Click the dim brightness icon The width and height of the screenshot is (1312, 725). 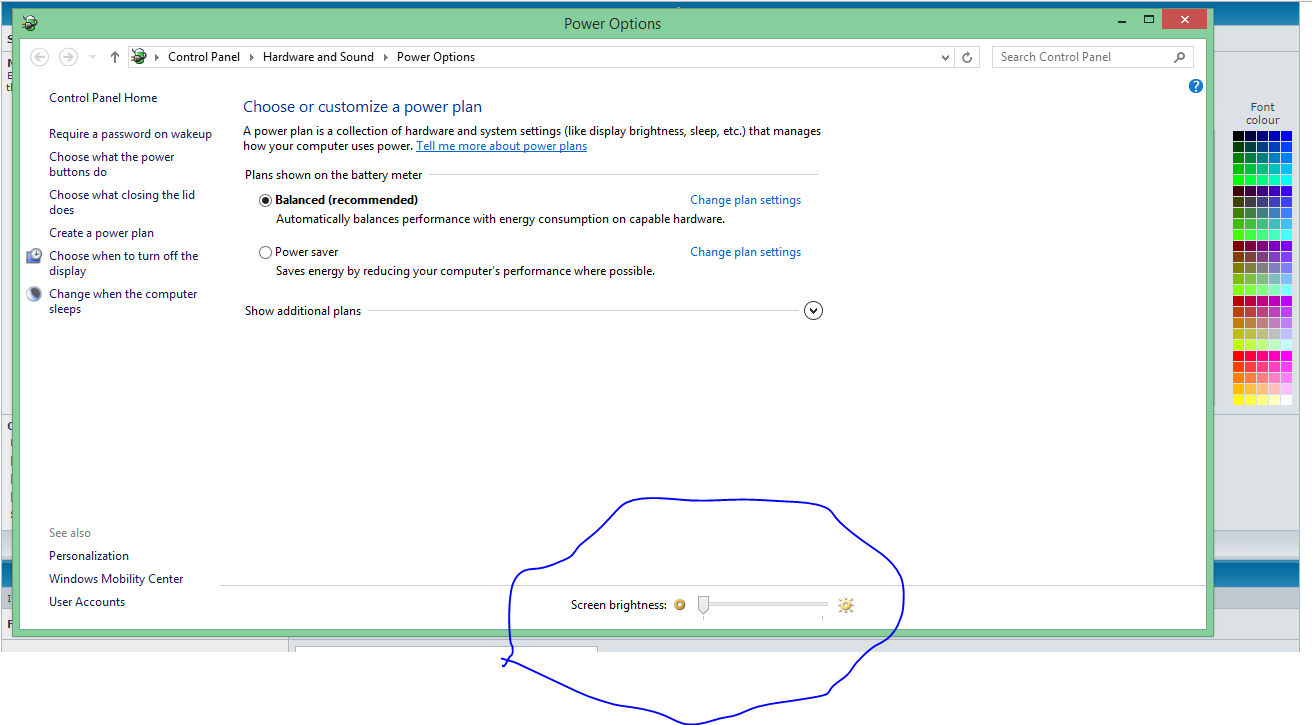pyautogui.click(x=680, y=605)
